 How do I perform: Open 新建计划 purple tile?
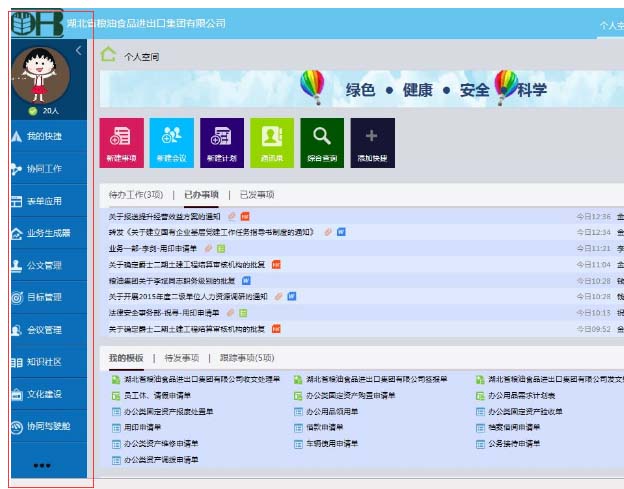(x=222, y=143)
